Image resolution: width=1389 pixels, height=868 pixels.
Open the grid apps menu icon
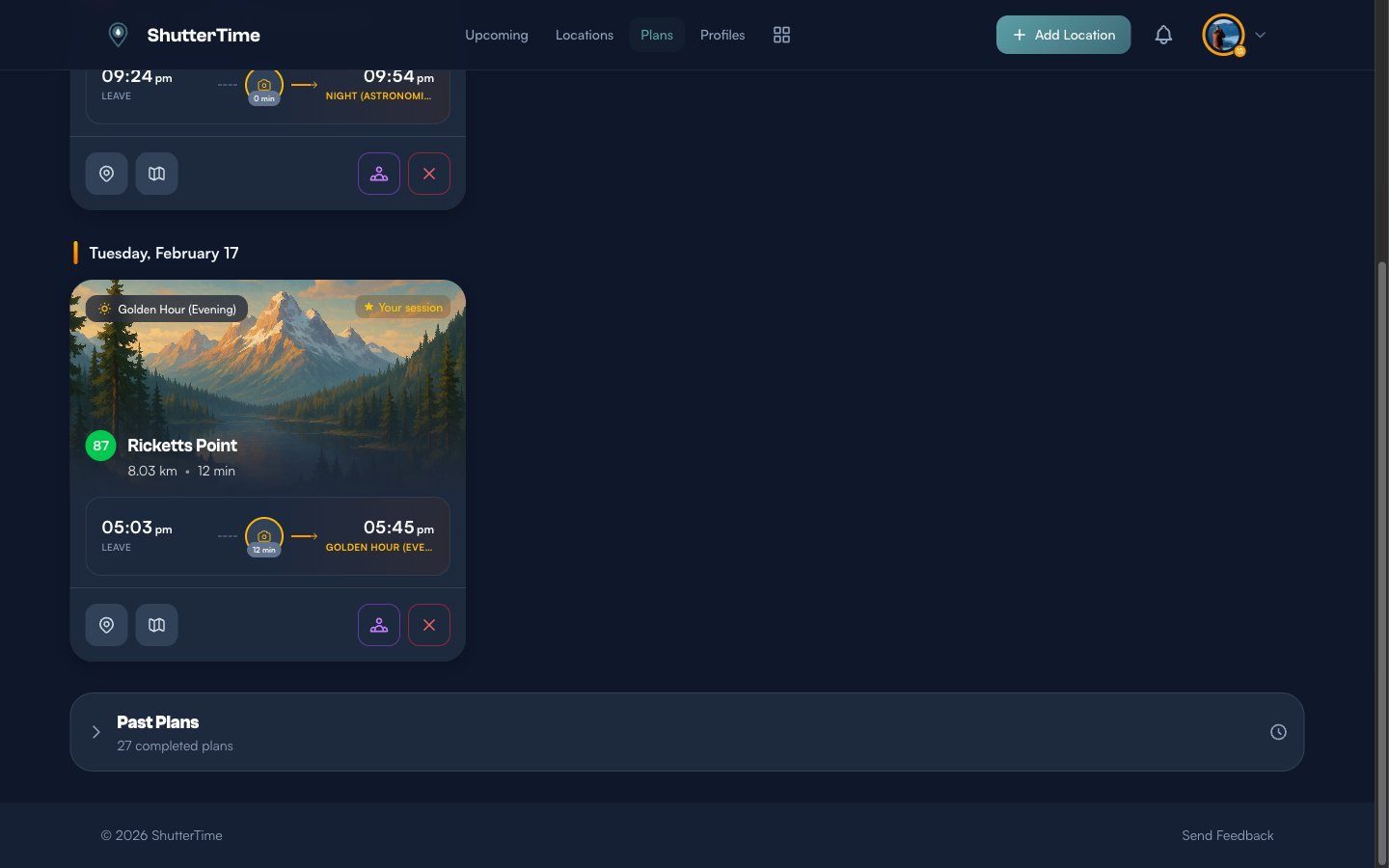pyautogui.click(x=781, y=35)
